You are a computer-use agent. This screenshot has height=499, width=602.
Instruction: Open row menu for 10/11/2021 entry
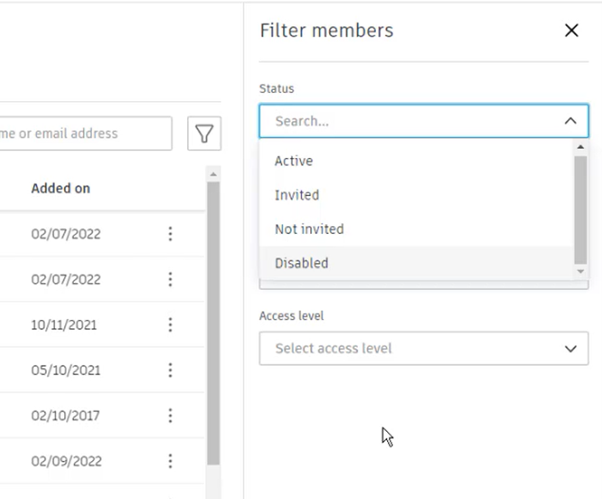click(170, 325)
